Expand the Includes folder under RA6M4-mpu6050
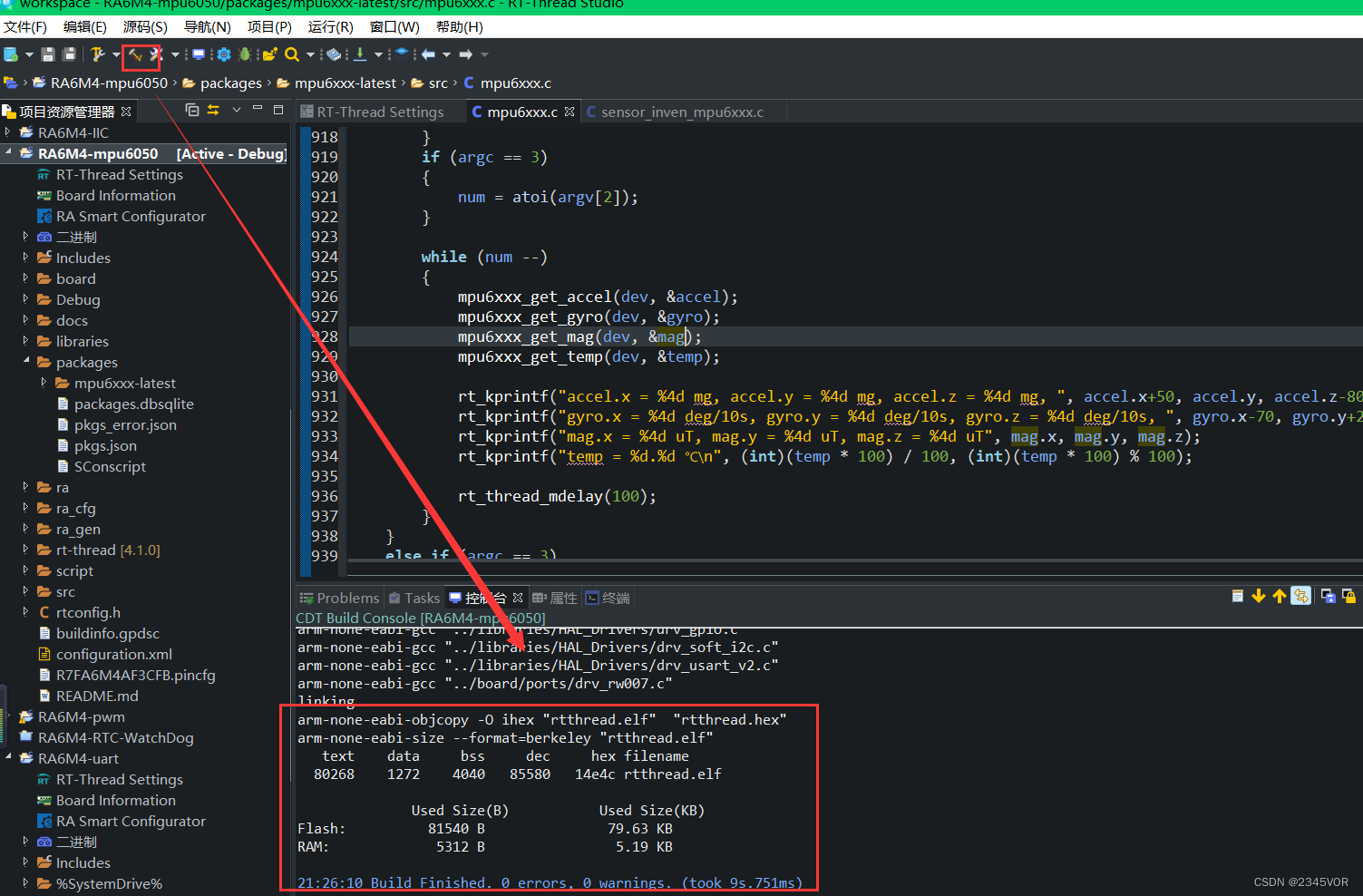1363x896 pixels. pyautogui.click(x=25, y=258)
